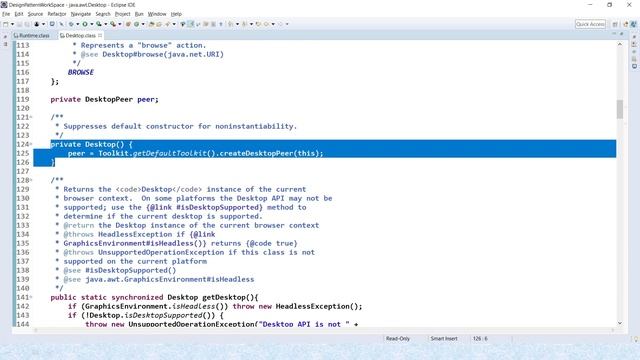Click the Open Perspective icon

click(x=615, y=24)
